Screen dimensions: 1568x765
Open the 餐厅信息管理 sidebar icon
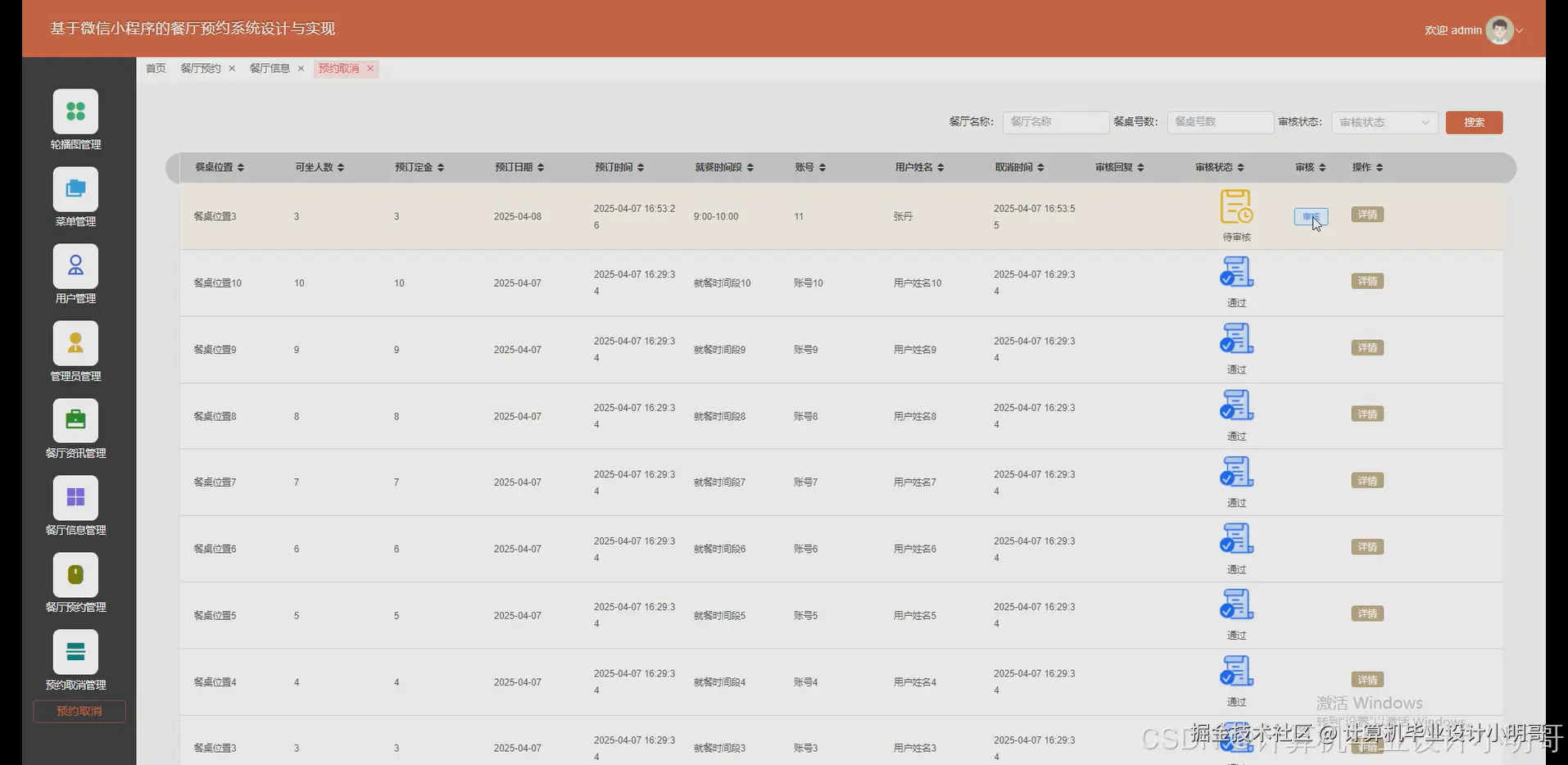(75, 497)
